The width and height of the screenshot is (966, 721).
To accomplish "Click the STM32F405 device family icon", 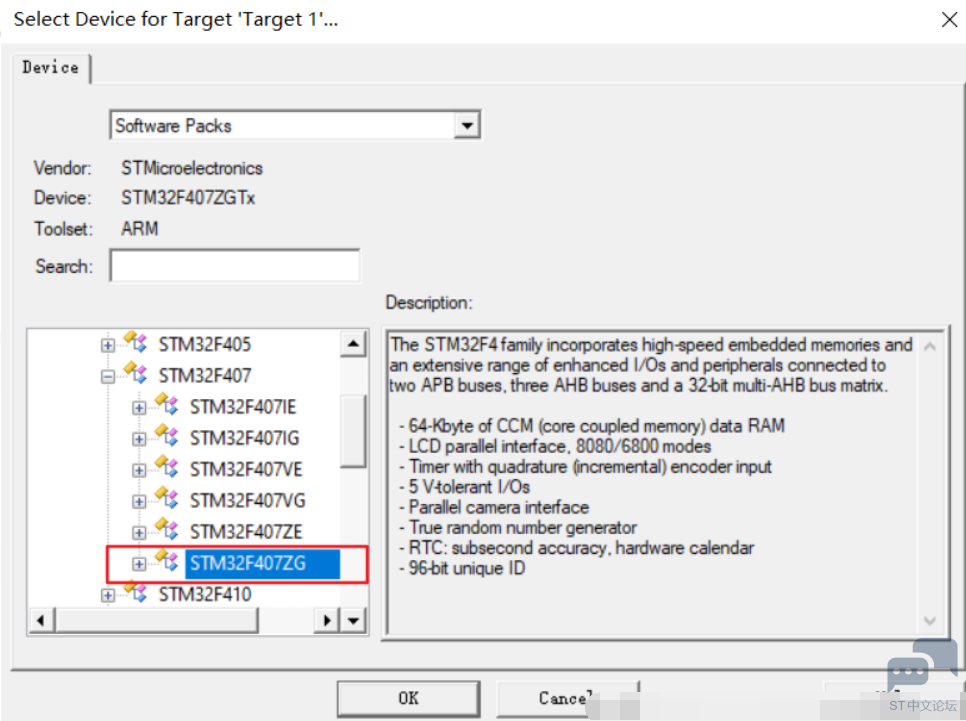I will pyautogui.click(x=136, y=341).
